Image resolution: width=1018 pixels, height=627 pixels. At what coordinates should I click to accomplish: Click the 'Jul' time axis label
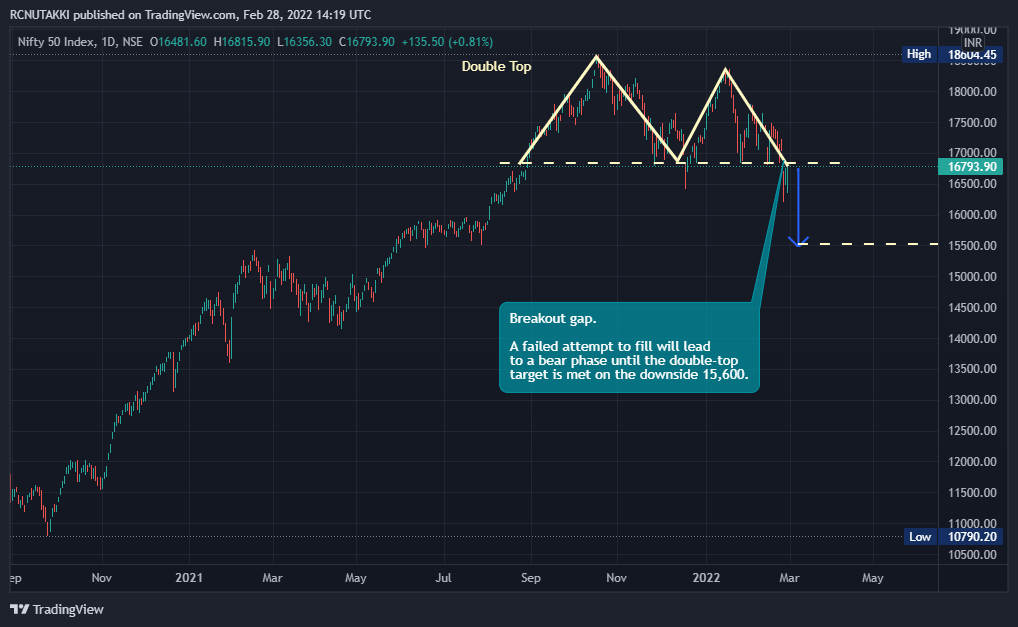[x=443, y=578]
